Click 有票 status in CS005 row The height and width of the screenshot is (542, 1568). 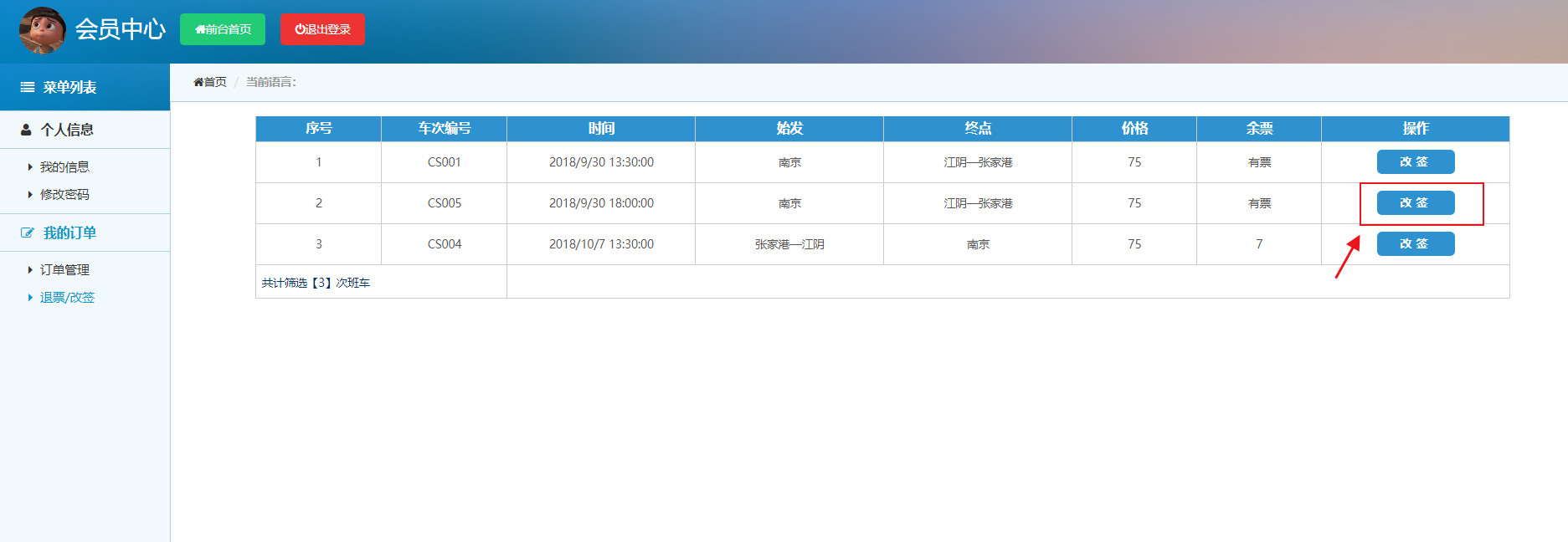[x=1259, y=203]
